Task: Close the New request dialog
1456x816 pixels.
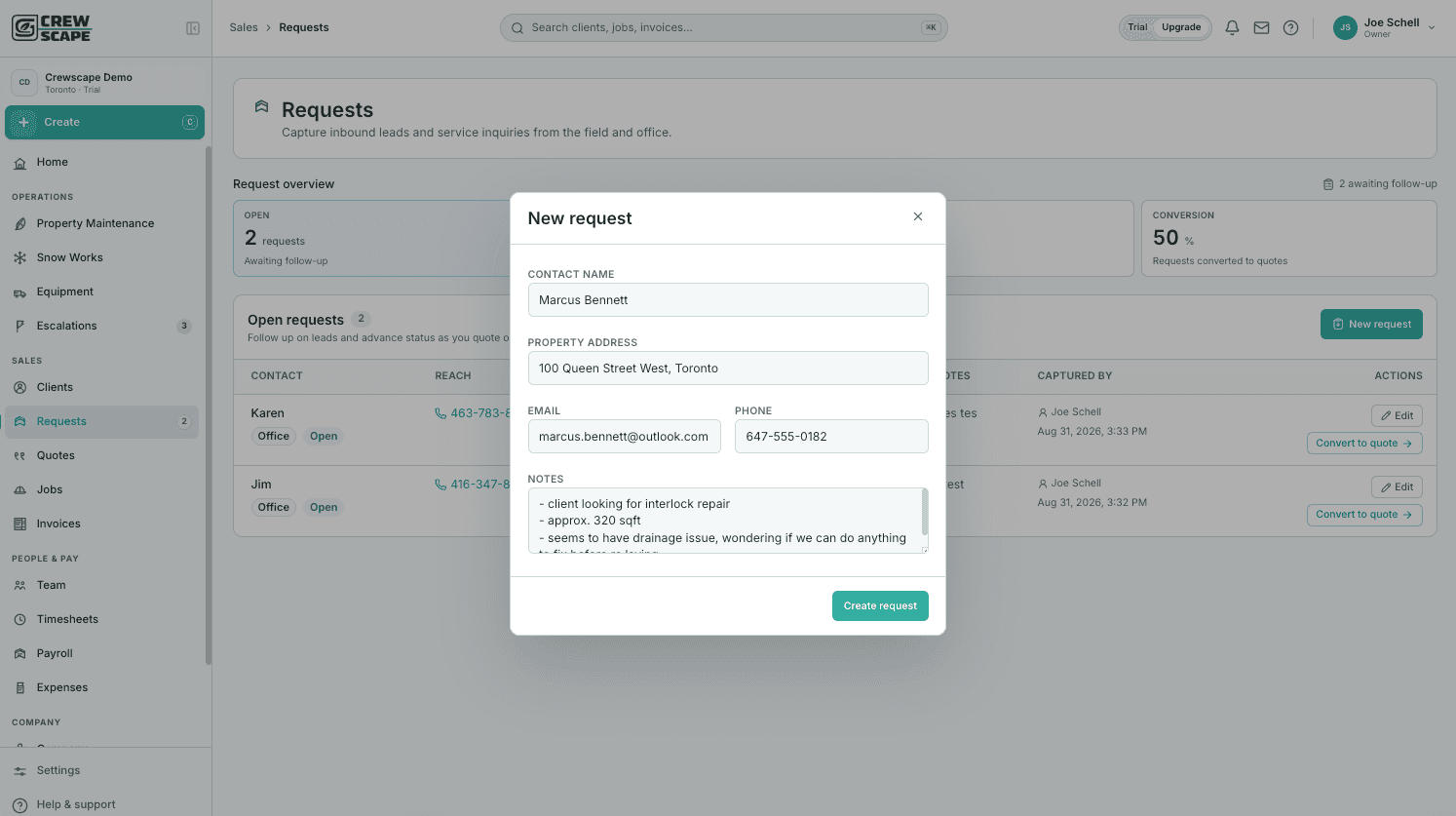Action: (917, 216)
